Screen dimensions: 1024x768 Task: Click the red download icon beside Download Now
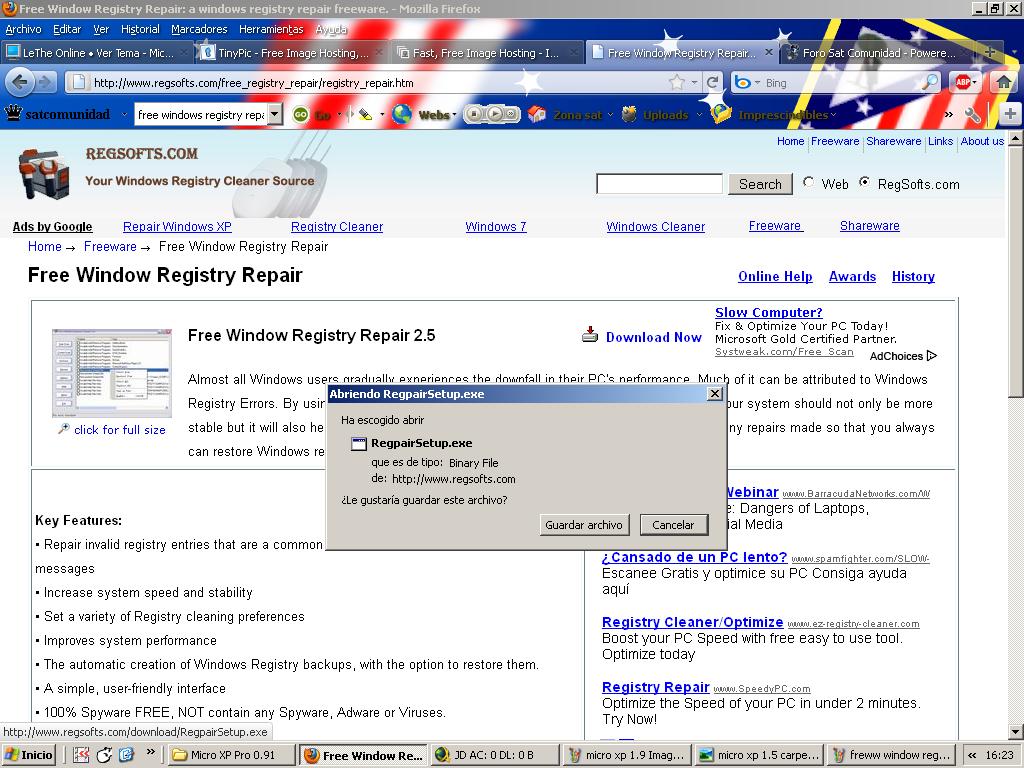click(590, 335)
